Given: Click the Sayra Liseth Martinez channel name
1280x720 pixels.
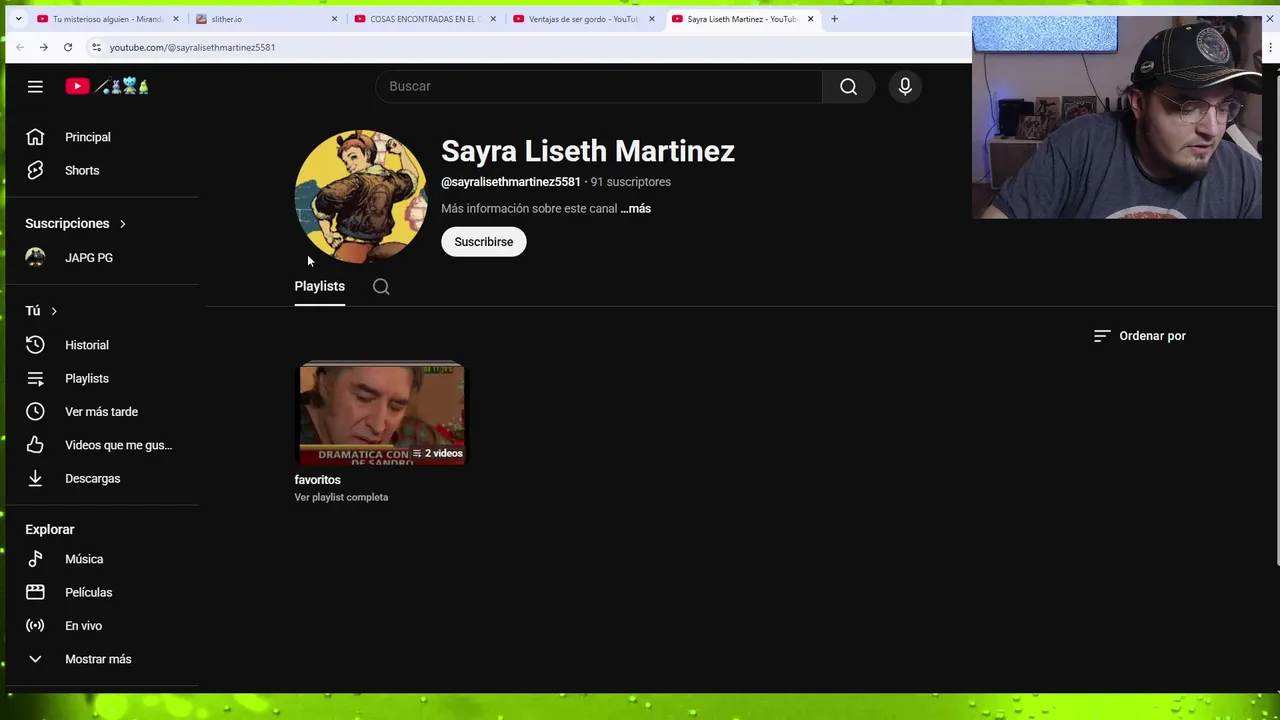Looking at the screenshot, I should pos(588,151).
